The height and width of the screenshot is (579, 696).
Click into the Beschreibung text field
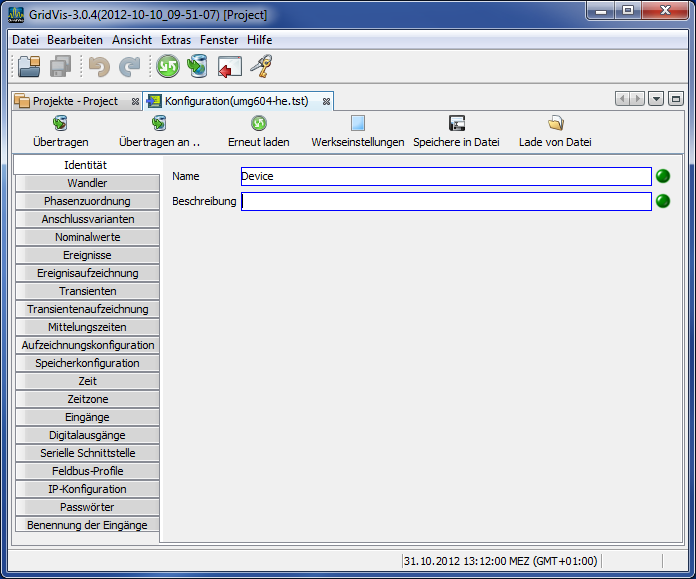(x=446, y=201)
